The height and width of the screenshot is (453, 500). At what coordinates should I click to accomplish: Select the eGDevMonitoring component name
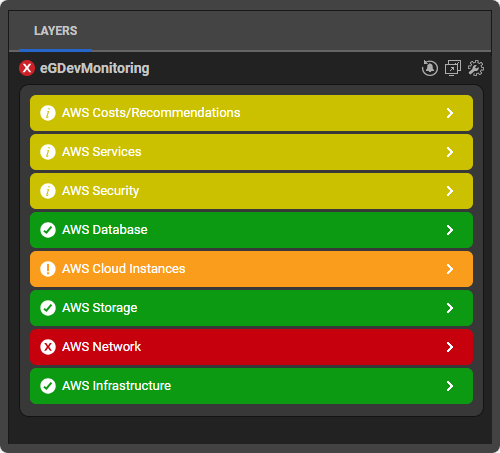95,68
